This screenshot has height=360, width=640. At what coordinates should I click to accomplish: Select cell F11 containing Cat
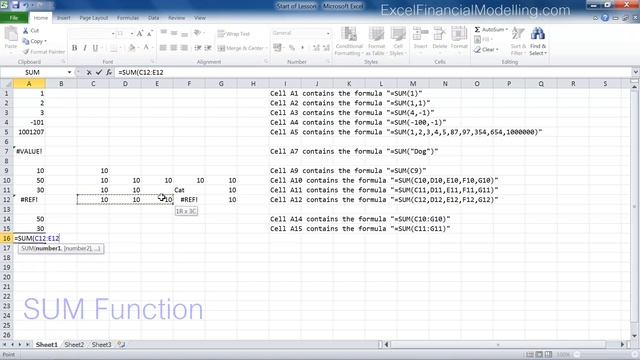pos(189,190)
